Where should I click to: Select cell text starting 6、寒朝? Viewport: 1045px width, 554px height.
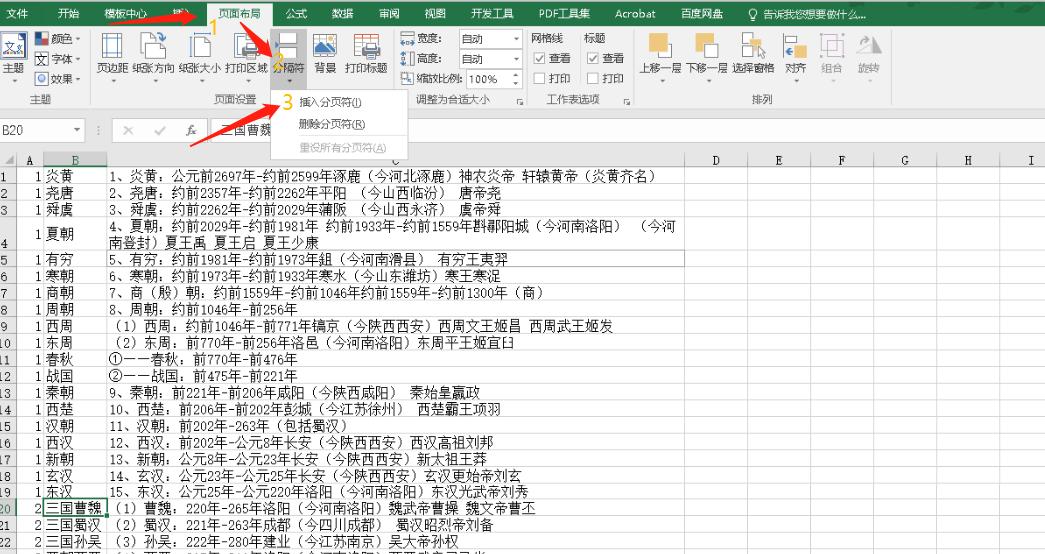396,276
